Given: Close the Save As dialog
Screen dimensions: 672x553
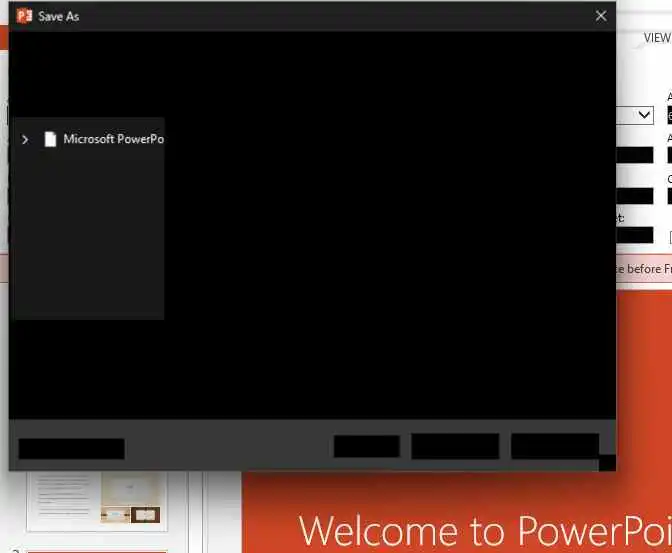Looking at the screenshot, I should coord(601,16).
